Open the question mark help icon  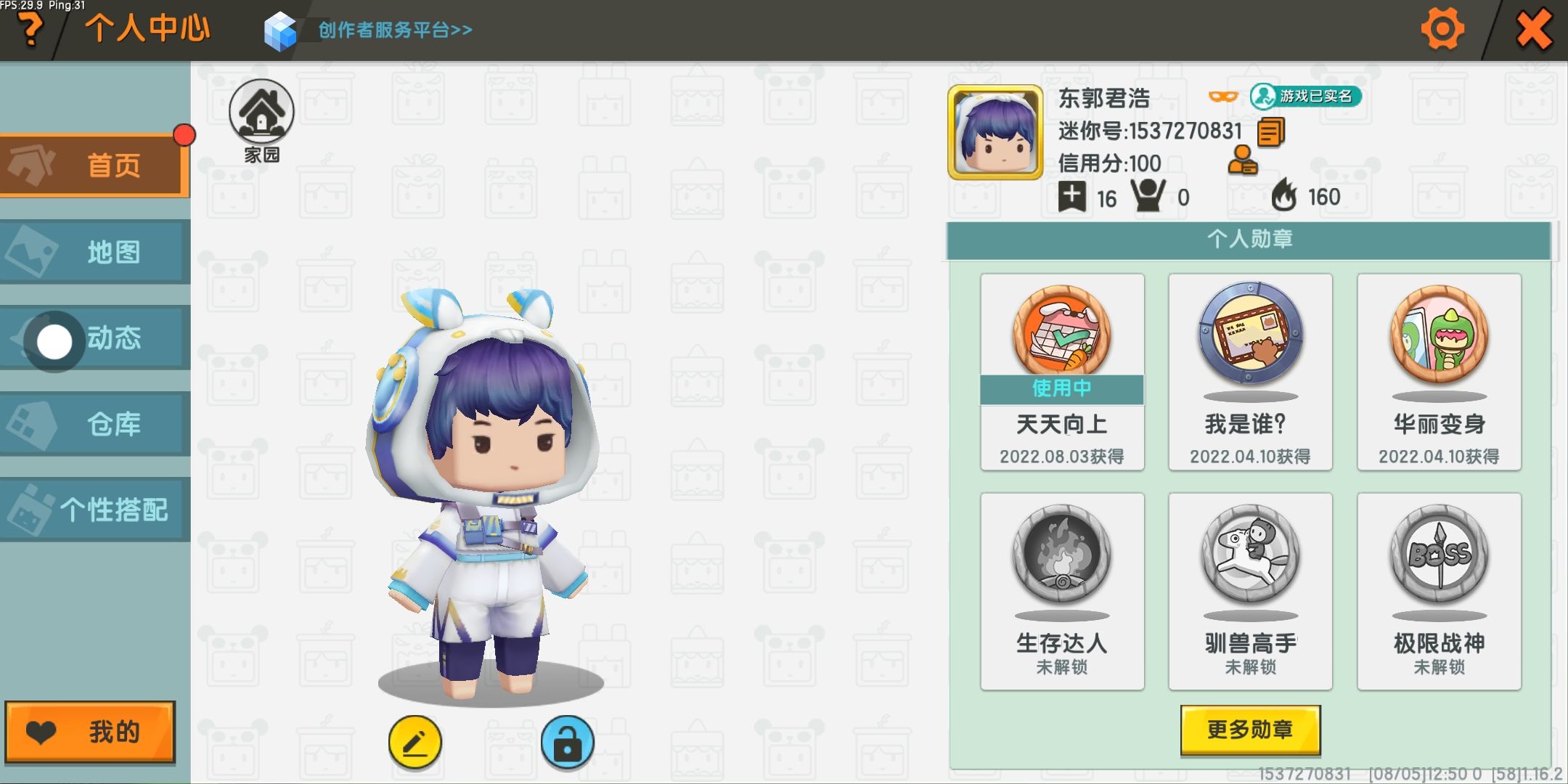pyautogui.click(x=30, y=30)
